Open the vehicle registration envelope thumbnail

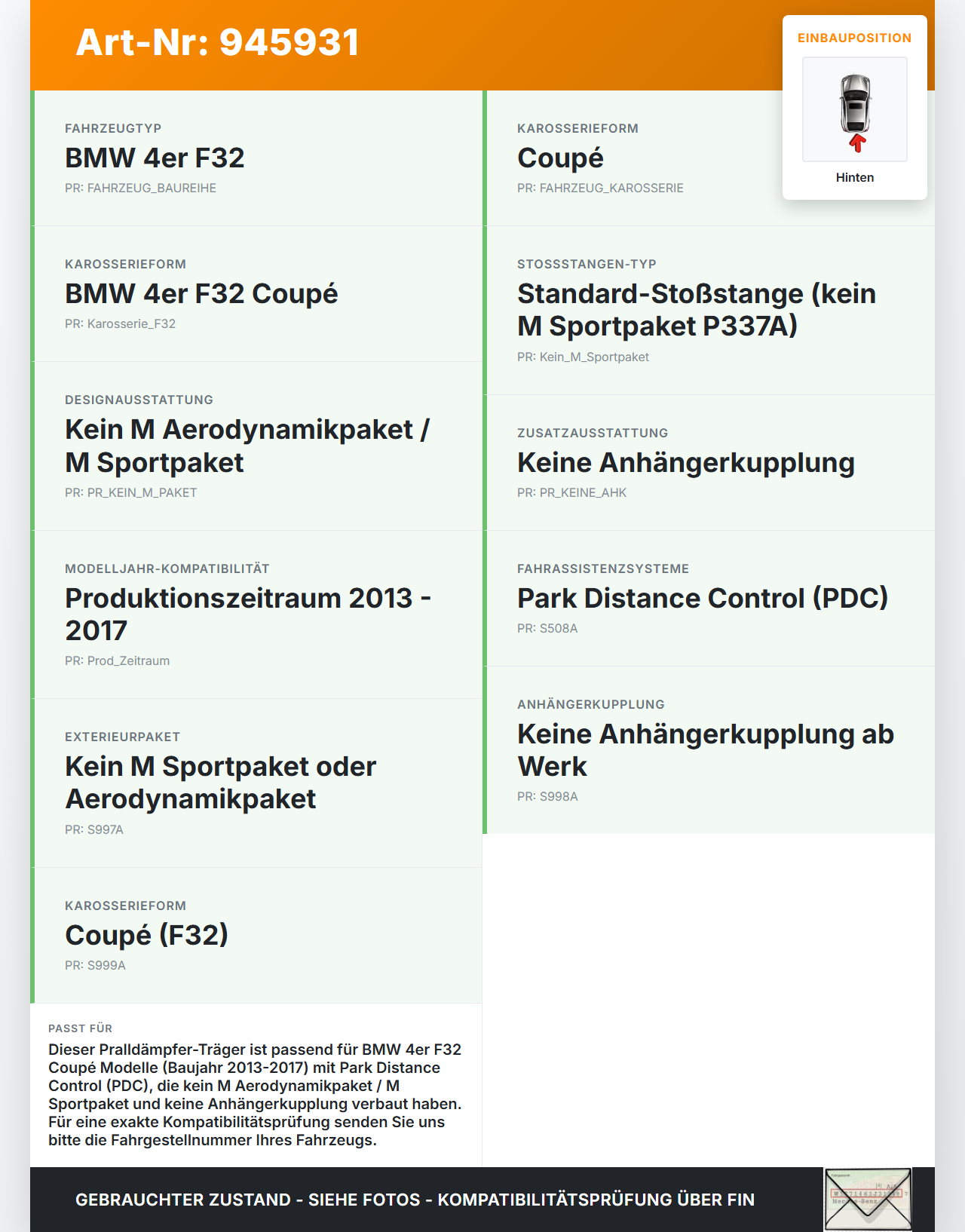point(868,1200)
